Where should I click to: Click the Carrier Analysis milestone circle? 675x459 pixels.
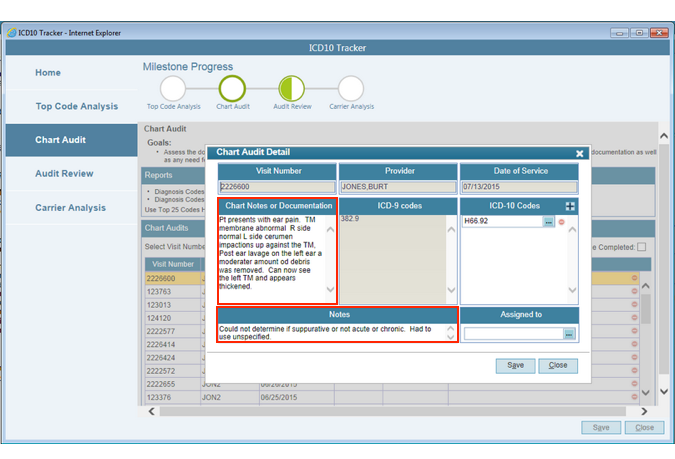(x=350, y=89)
